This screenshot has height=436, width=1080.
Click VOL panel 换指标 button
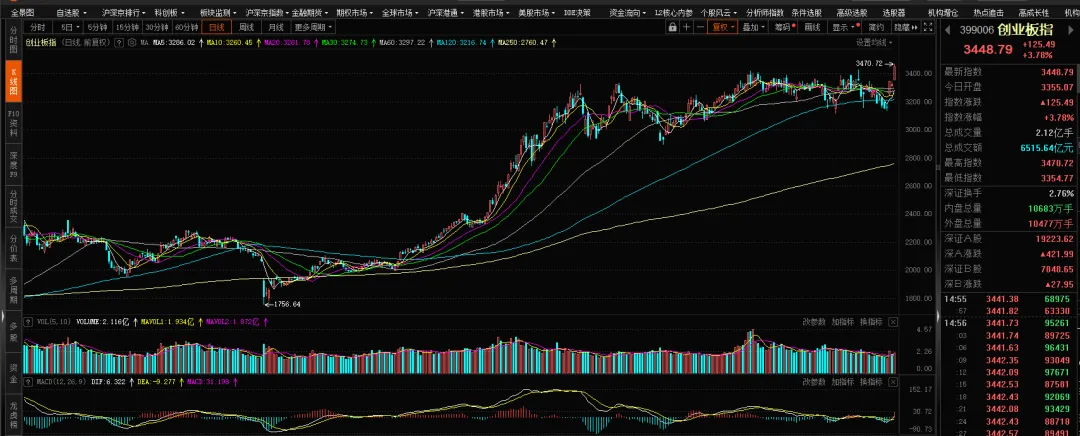click(x=871, y=322)
